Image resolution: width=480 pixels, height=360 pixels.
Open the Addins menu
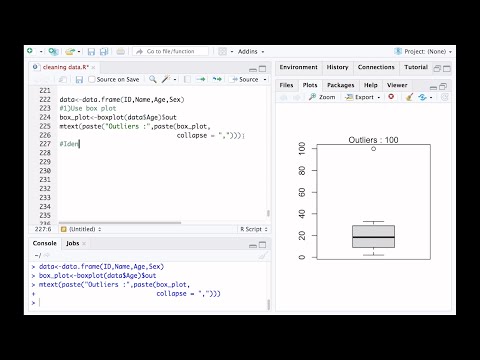[251, 51]
